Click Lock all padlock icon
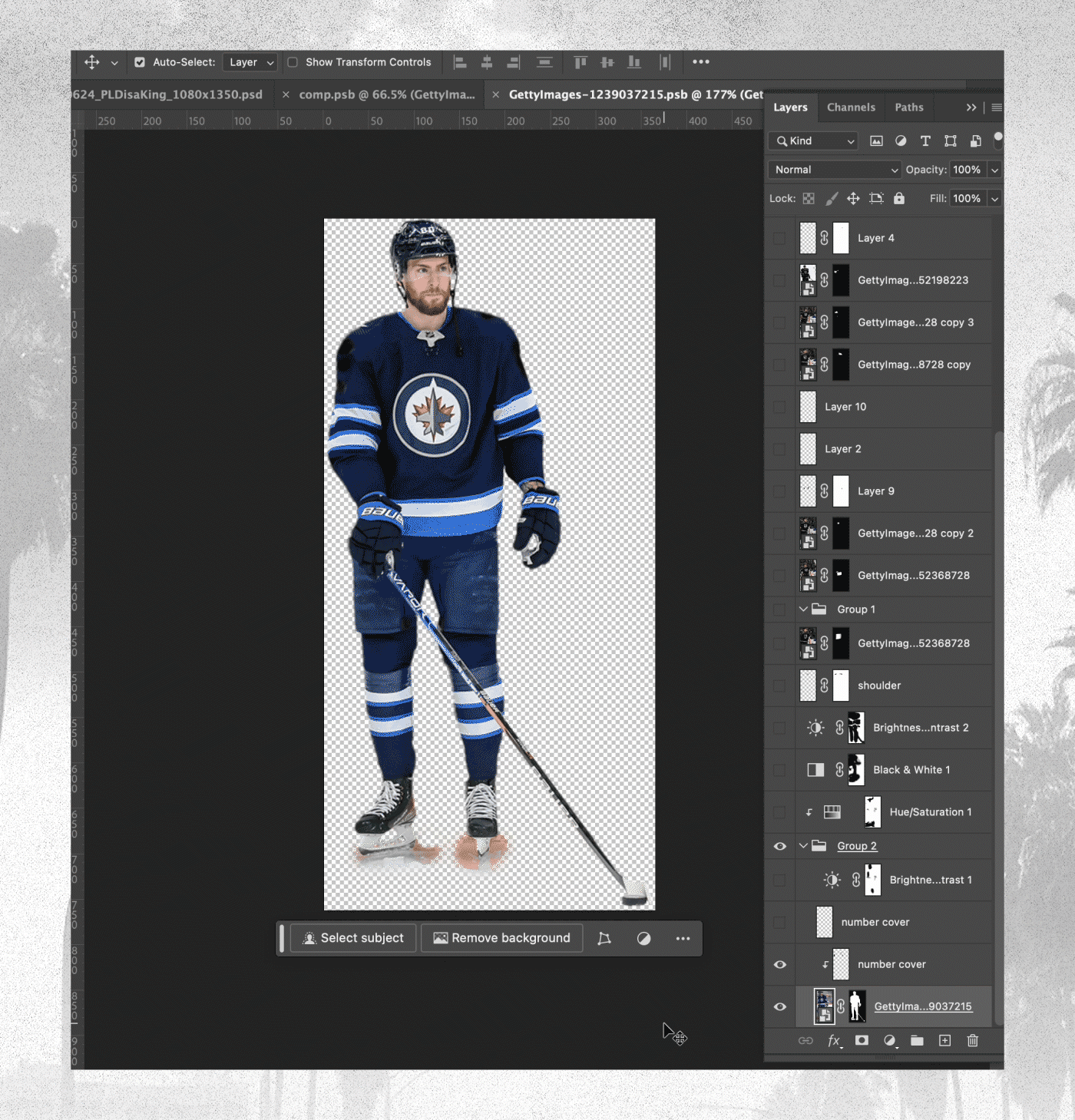The image size is (1075, 1120). 899,199
